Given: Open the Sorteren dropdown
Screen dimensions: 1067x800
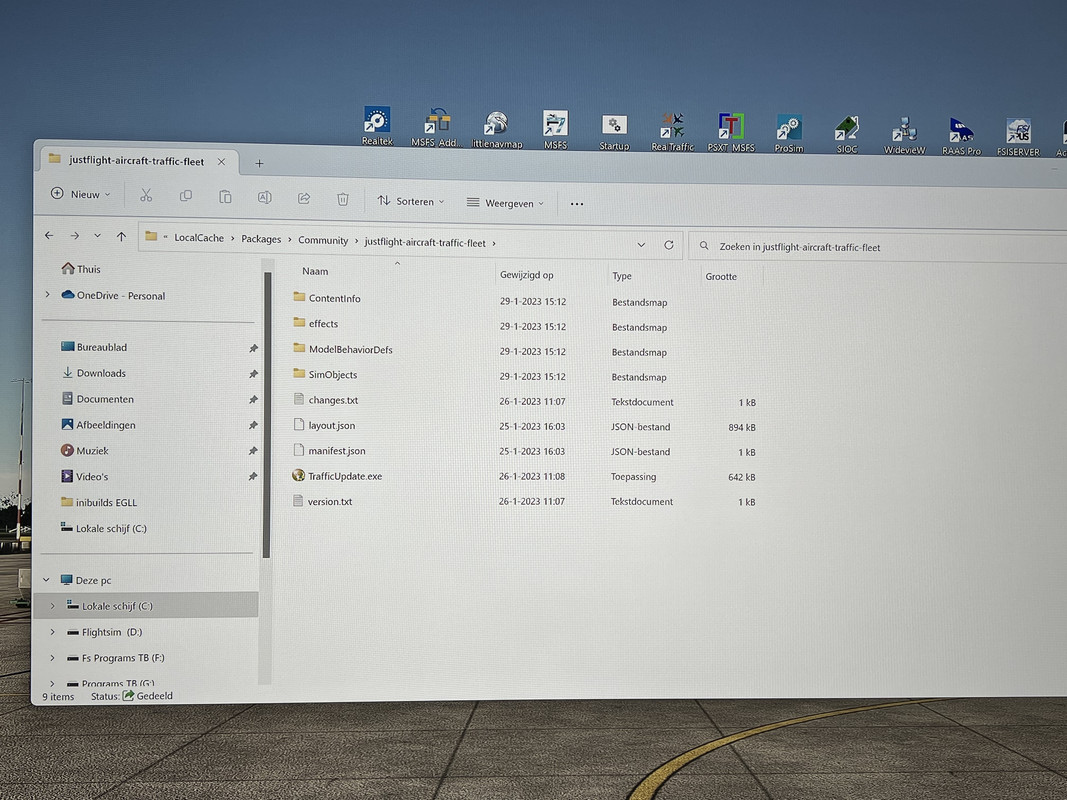Looking at the screenshot, I should click(x=411, y=201).
